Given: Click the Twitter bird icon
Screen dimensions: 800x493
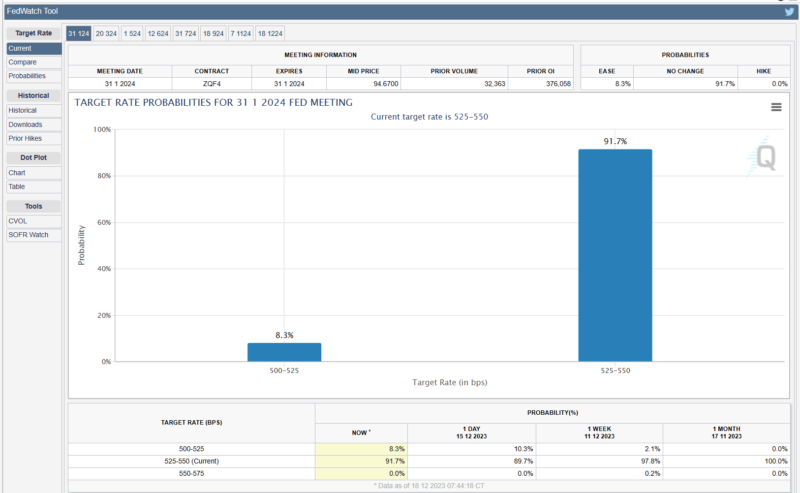Looking at the screenshot, I should [x=790, y=12].
